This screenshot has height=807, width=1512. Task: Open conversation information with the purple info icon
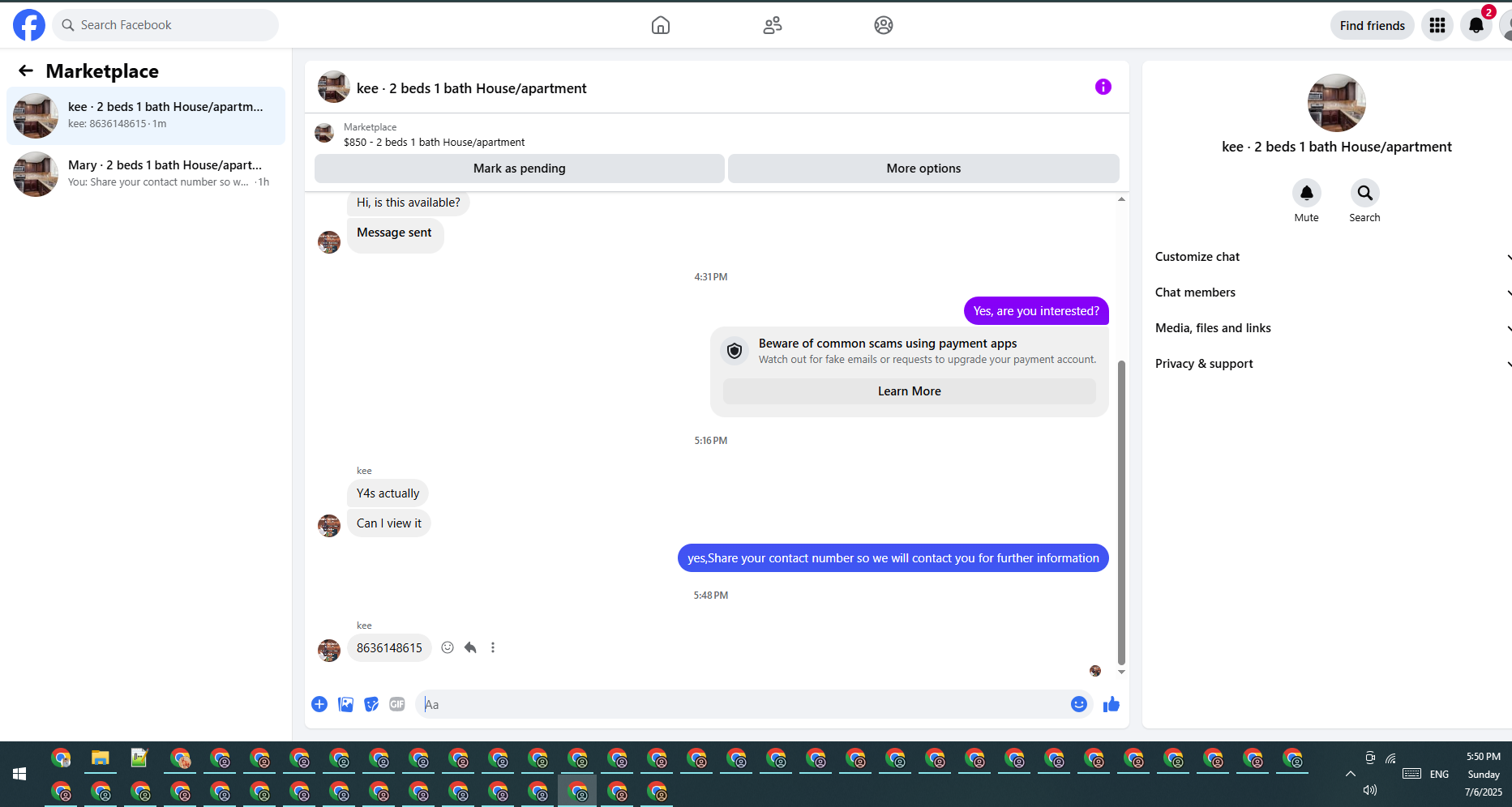pos(1103,87)
